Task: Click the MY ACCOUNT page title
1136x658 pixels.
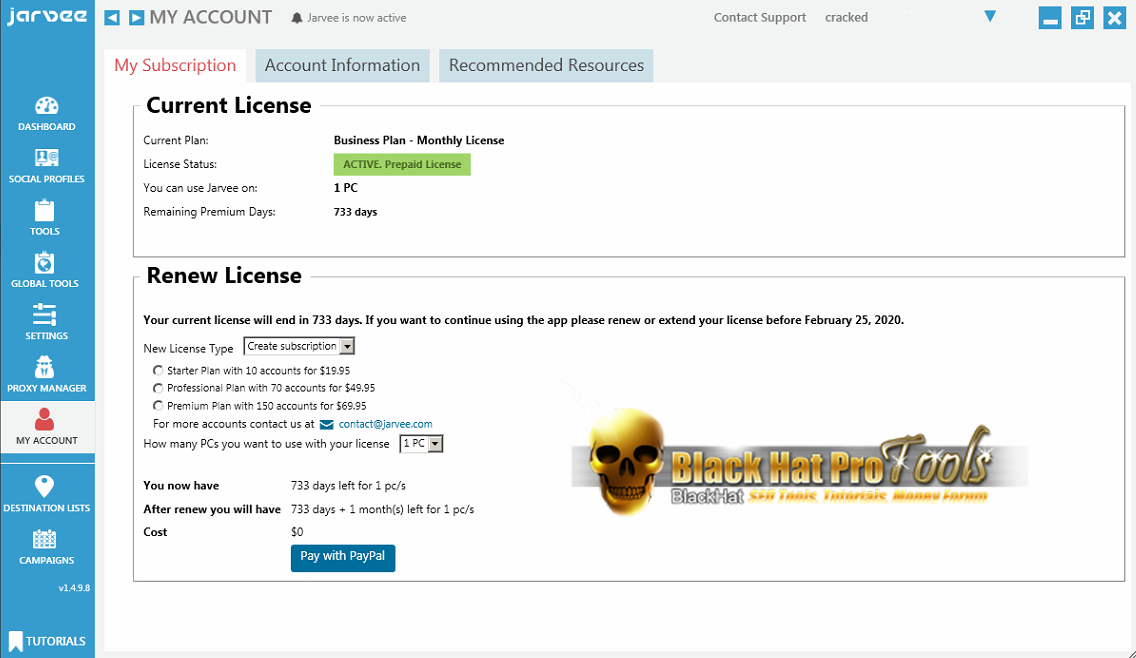Action: [x=211, y=17]
